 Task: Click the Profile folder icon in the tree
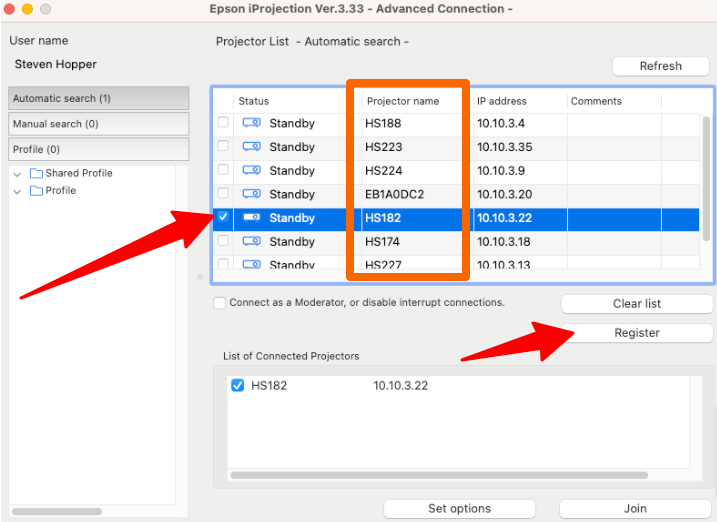[x=36, y=191]
